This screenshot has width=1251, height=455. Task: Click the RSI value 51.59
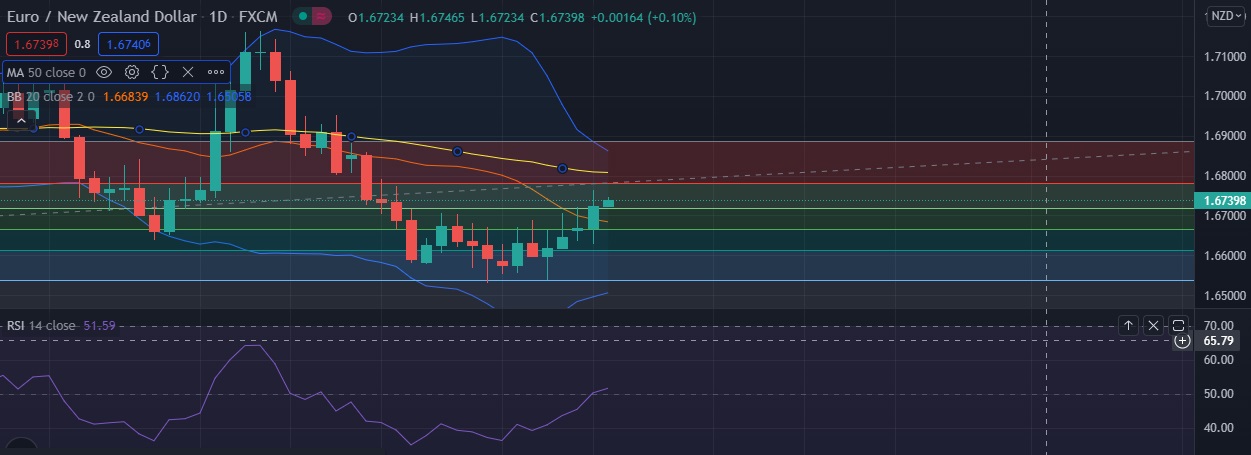(99, 325)
